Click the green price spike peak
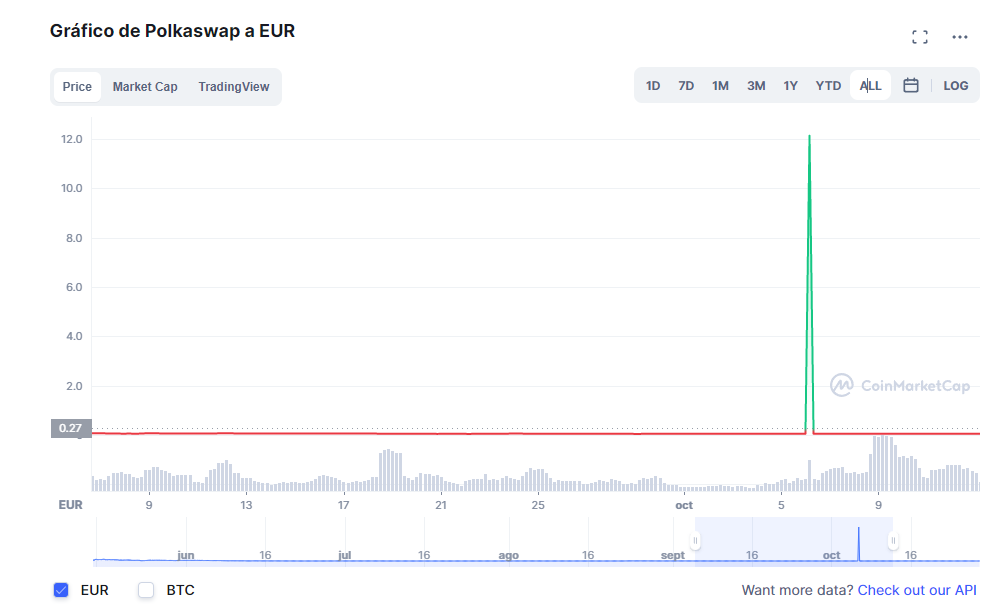The height and width of the screenshot is (611, 1000). tap(809, 137)
